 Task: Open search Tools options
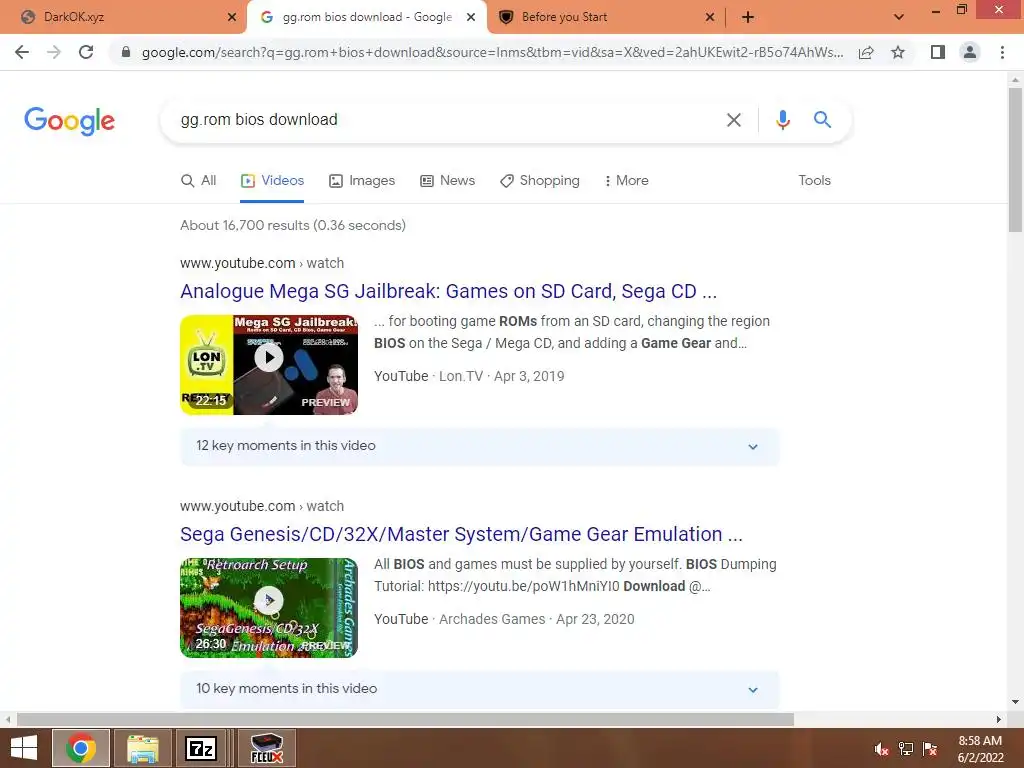pos(814,181)
